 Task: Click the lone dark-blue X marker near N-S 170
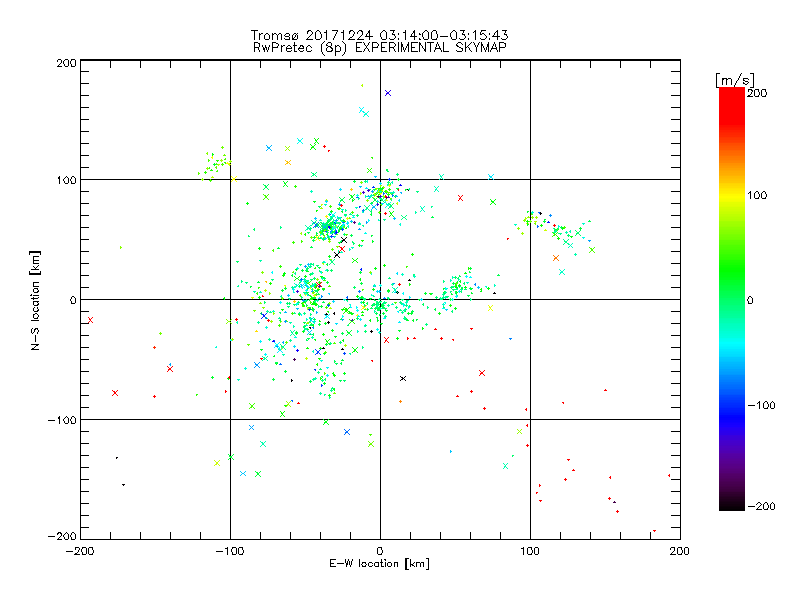pyautogui.click(x=388, y=93)
